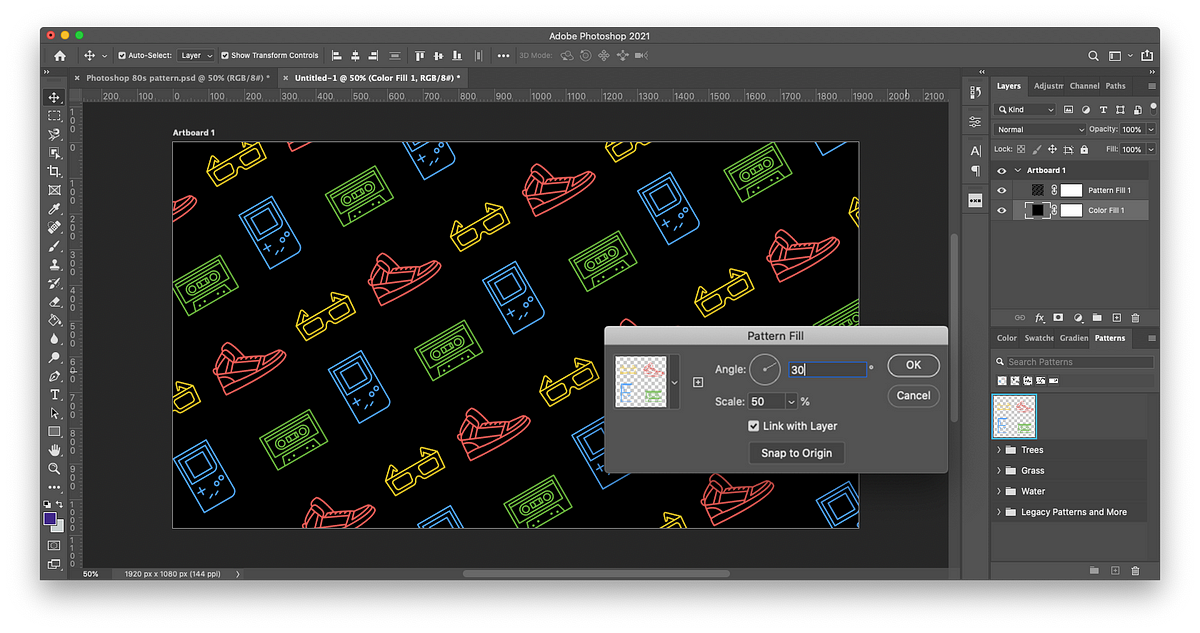1200x633 pixels.
Task: Select the Rectangular Marquee tool
Action: point(55,116)
